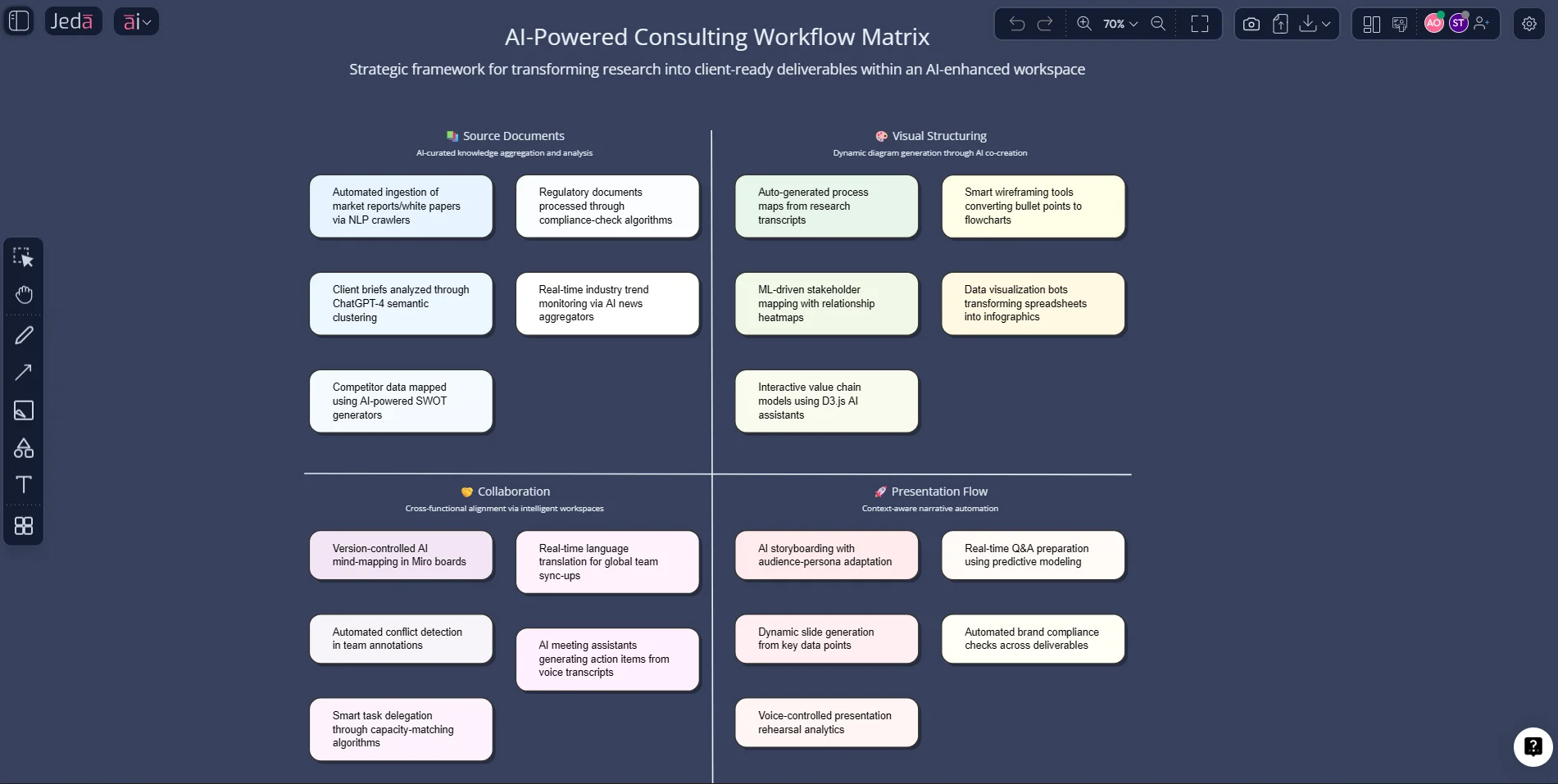
Task: Zoom in on the canvas
Action: point(1083,24)
